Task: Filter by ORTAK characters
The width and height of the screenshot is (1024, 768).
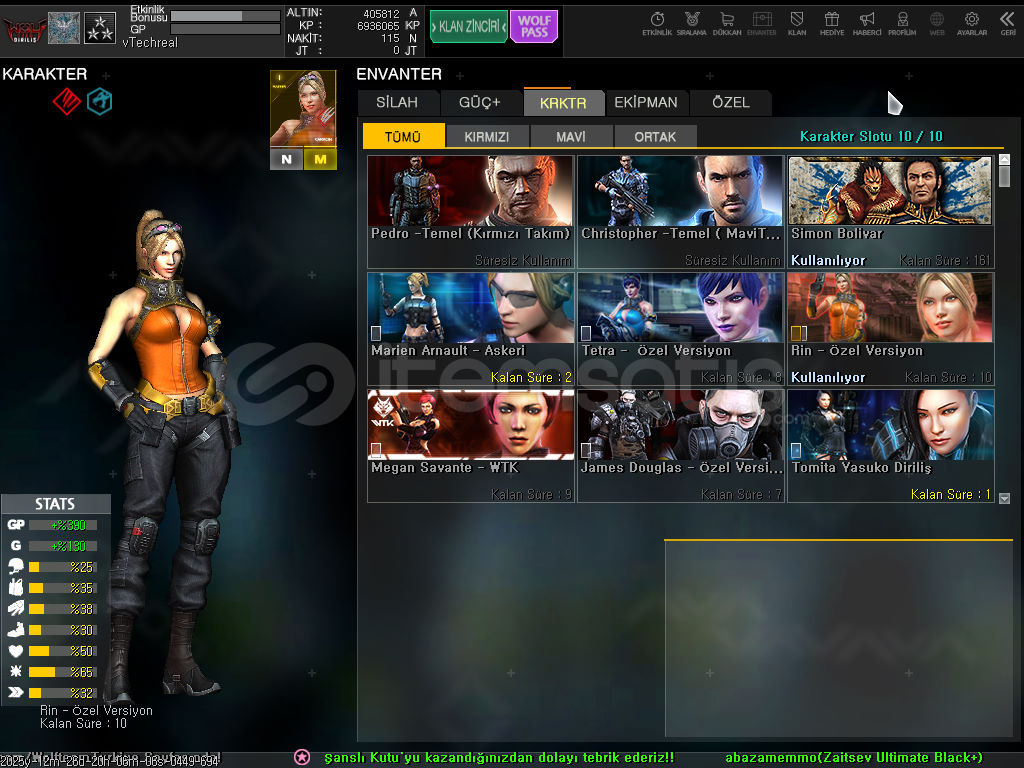Action: (655, 136)
